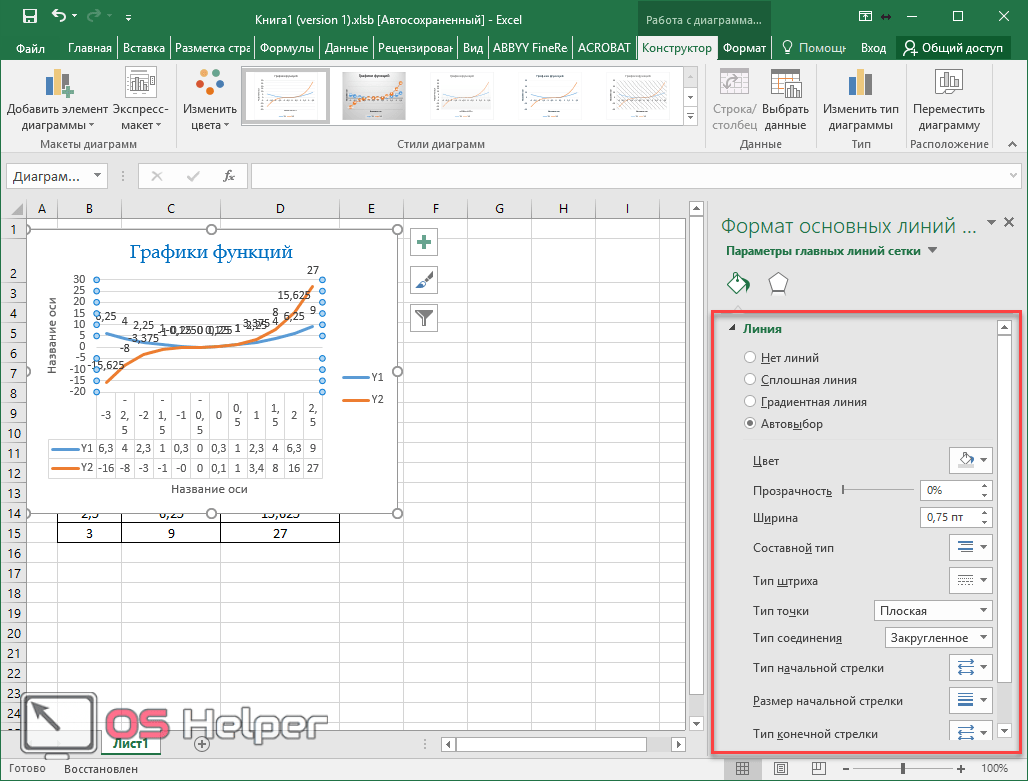Click the 'Общий доступ' share button
This screenshot has width=1028, height=781.
tap(952, 48)
